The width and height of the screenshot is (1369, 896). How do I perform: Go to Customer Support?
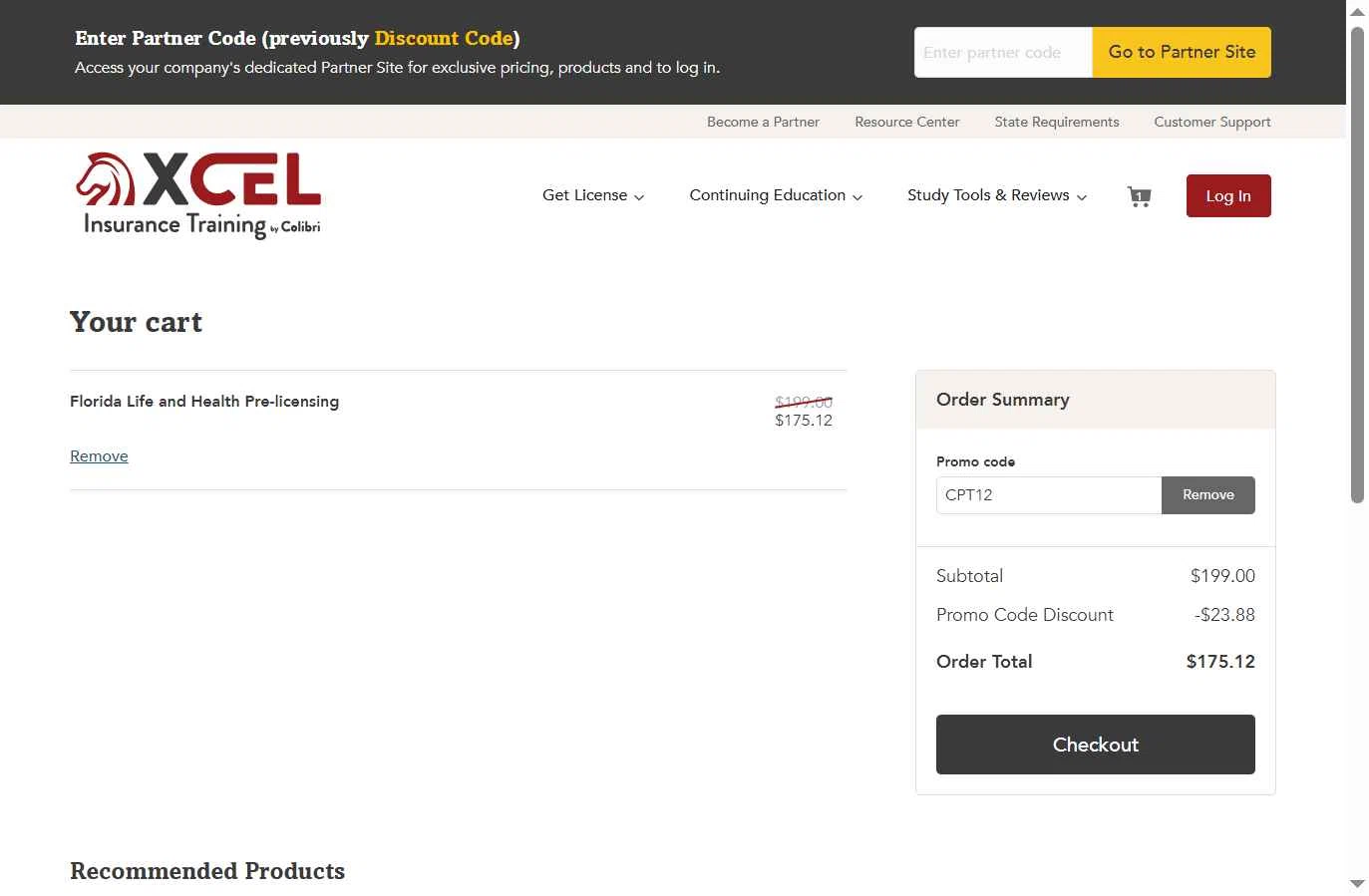pyautogui.click(x=1211, y=122)
